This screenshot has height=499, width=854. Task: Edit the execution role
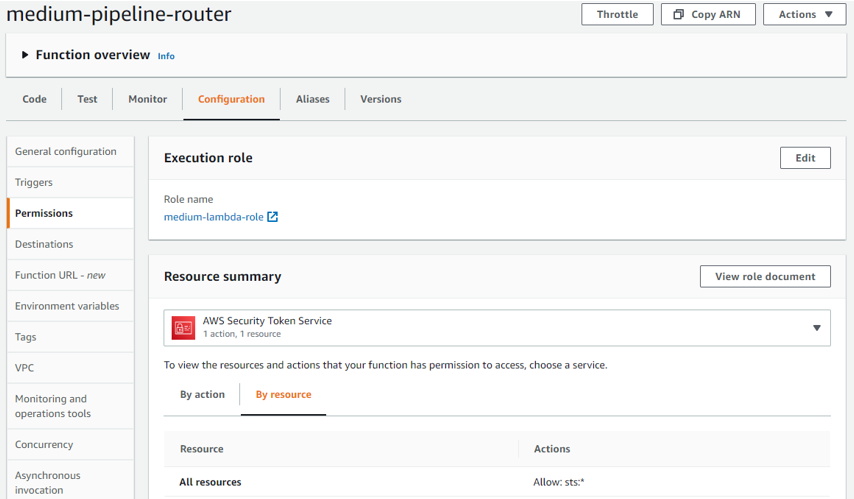[805, 158]
